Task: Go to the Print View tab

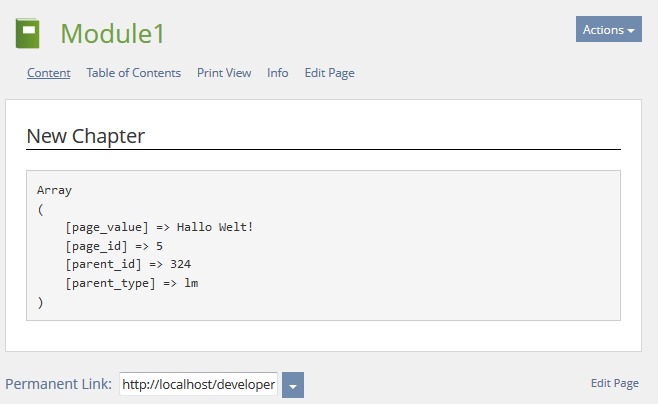Action: [x=224, y=73]
